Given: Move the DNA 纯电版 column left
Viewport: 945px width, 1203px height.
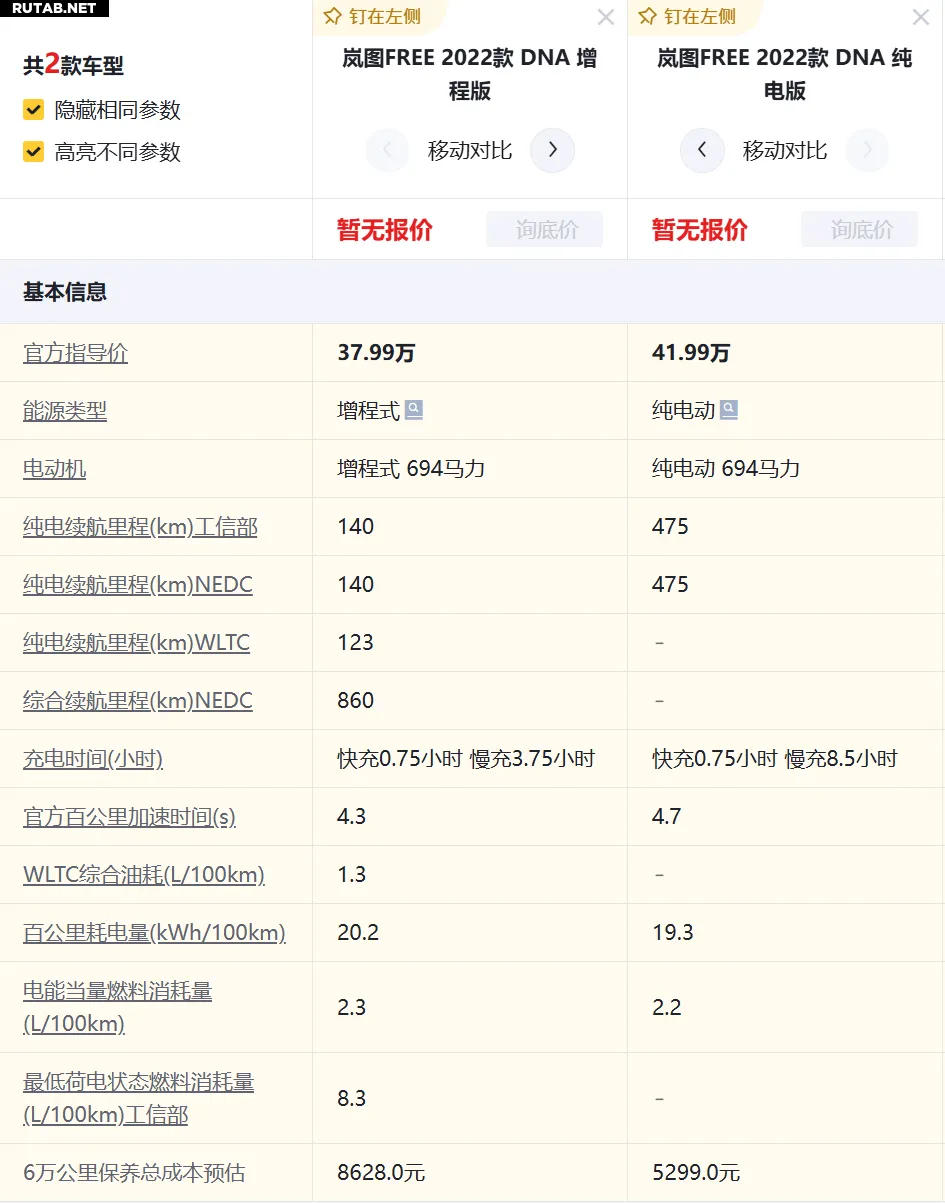Looking at the screenshot, I should tap(702, 151).
